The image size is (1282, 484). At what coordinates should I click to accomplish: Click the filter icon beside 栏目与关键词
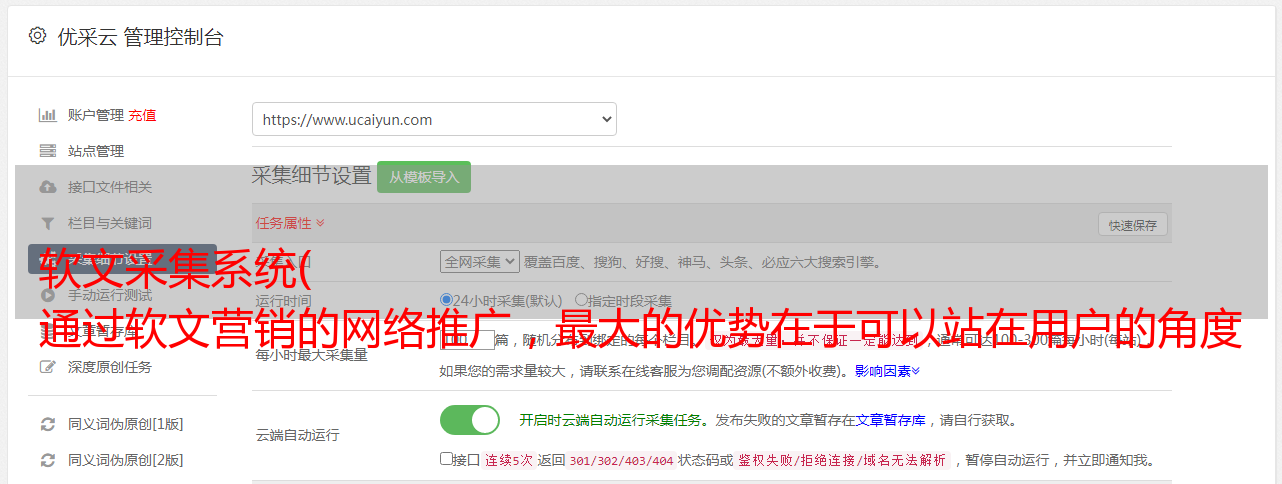47,223
